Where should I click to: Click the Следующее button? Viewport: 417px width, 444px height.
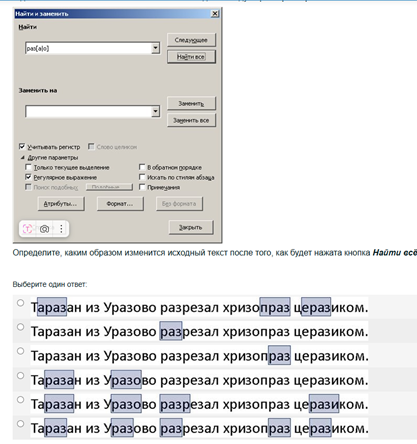(191, 40)
